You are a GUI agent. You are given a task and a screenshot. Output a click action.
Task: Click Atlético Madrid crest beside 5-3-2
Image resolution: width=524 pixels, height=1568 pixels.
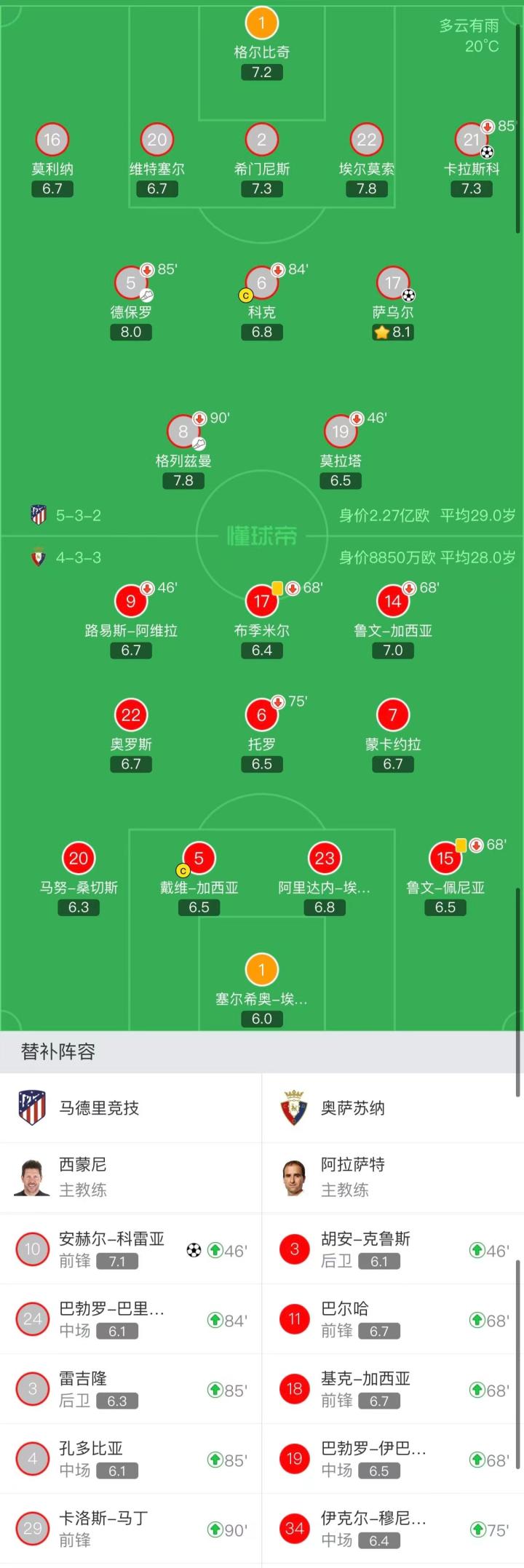pos(38,515)
